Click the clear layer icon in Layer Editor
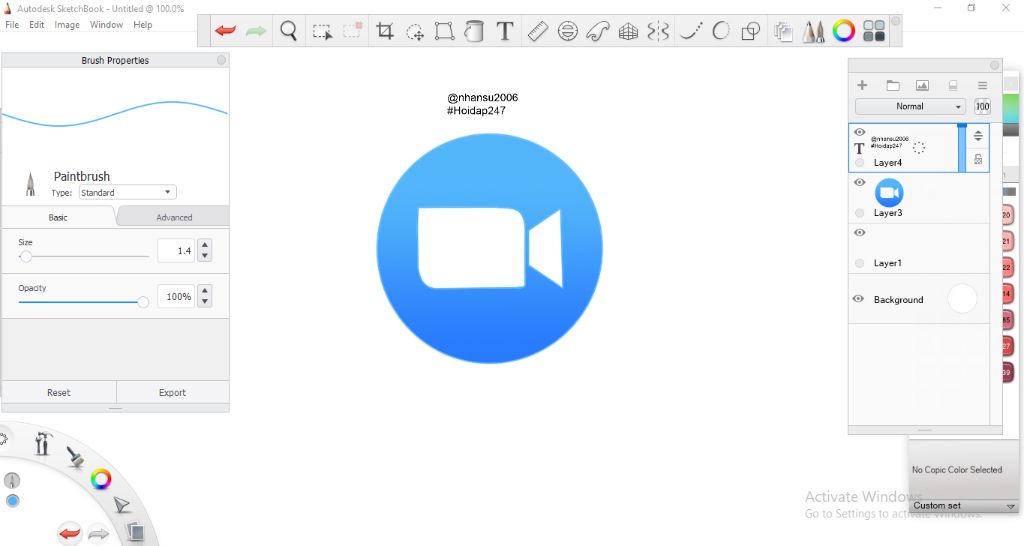1024x546 pixels. (x=953, y=86)
